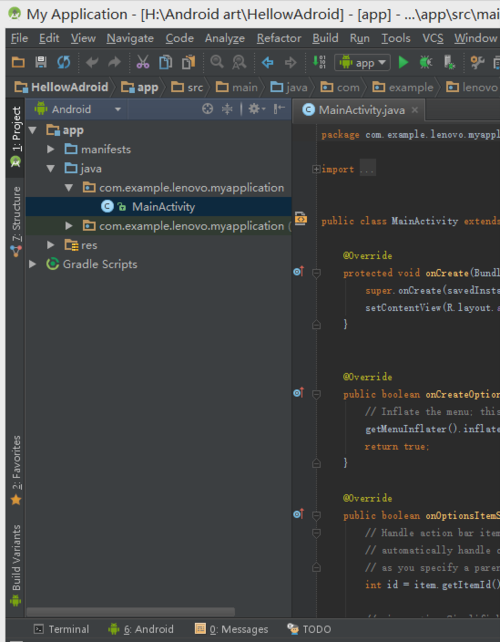Click the override gutter marker beside onOptionsItemSelected
The width and height of the screenshot is (500, 642).
299,514
